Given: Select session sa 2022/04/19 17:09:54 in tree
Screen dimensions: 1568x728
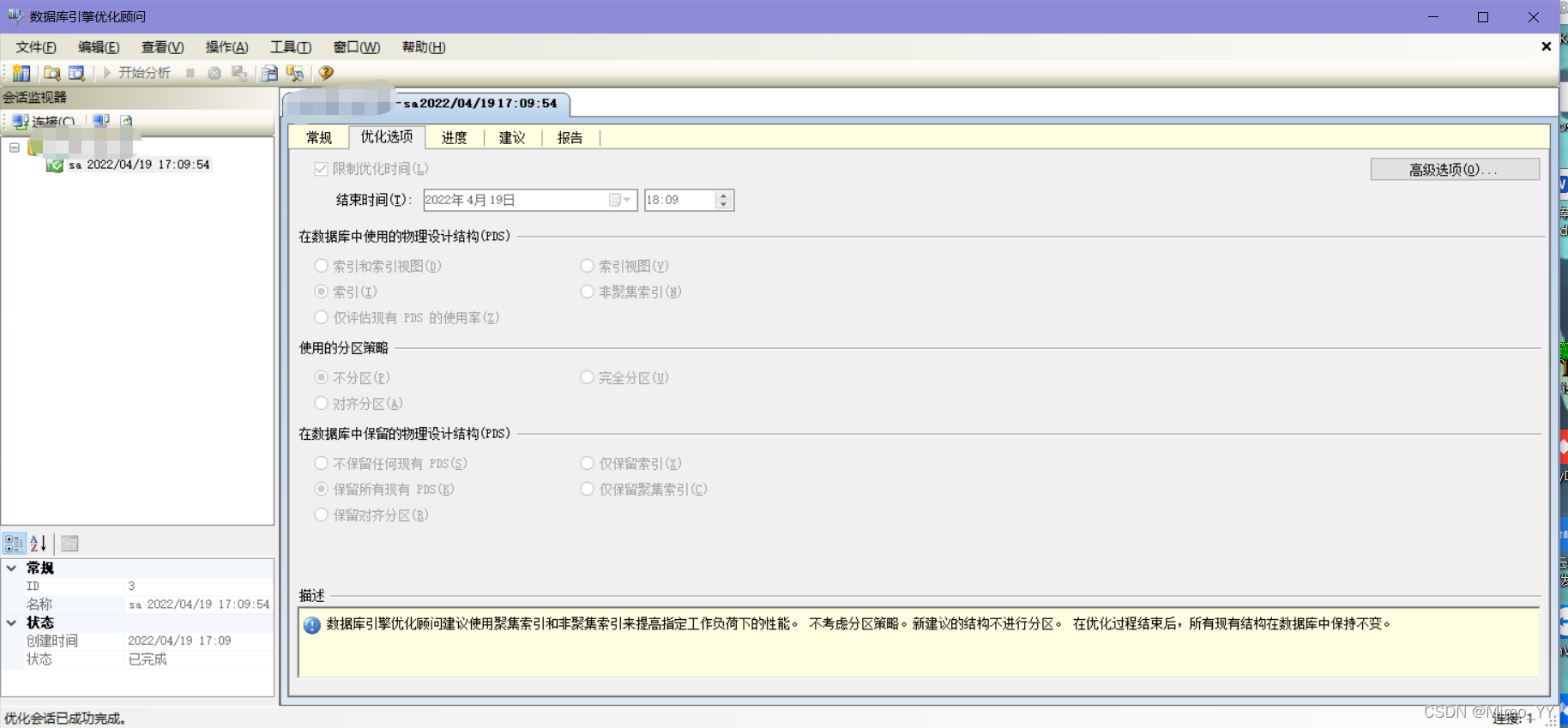Looking at the screenshot, I should tap(139, 165).
